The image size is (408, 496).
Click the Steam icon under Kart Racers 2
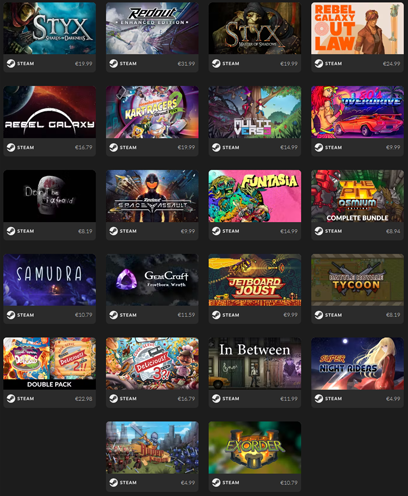(x=114, y=147)
